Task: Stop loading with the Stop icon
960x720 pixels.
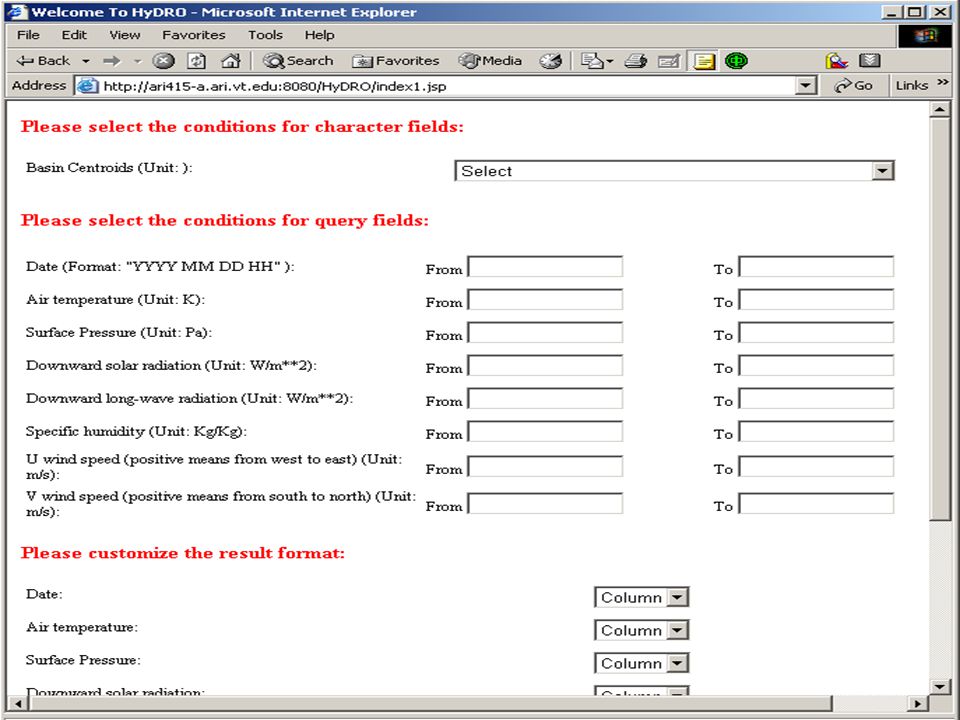Action: 163,61
